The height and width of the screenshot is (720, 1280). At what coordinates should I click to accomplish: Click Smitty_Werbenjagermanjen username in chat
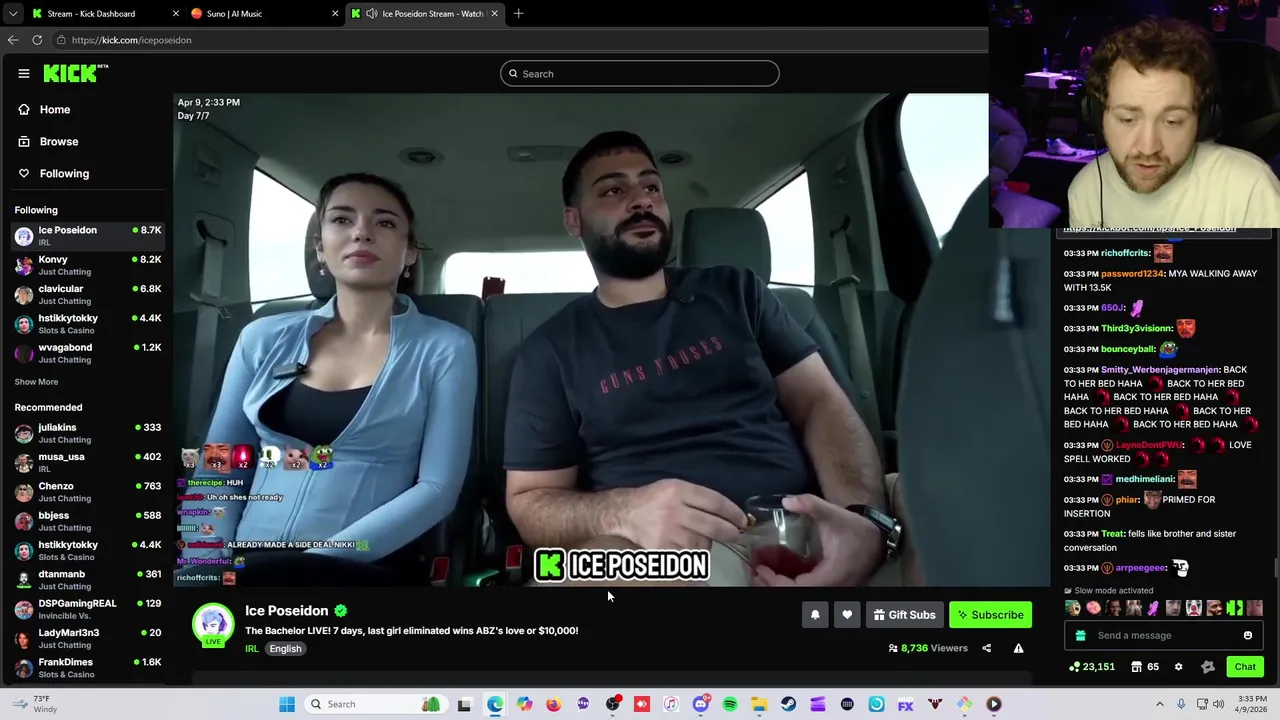pyautogui.click(x=1160, y=370)
